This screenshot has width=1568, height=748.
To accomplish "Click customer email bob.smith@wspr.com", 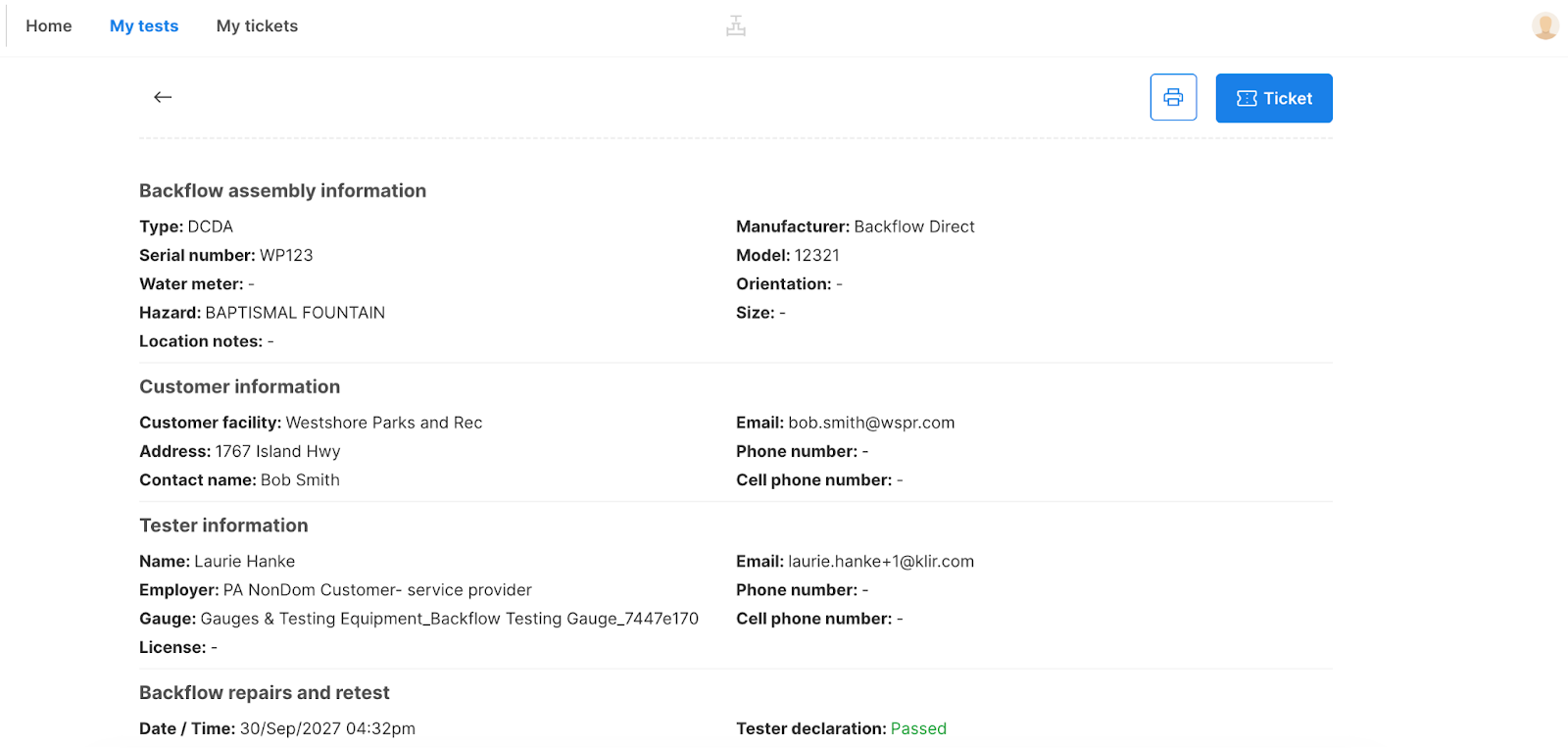I will pyautogui.click(x=871, y=423).
